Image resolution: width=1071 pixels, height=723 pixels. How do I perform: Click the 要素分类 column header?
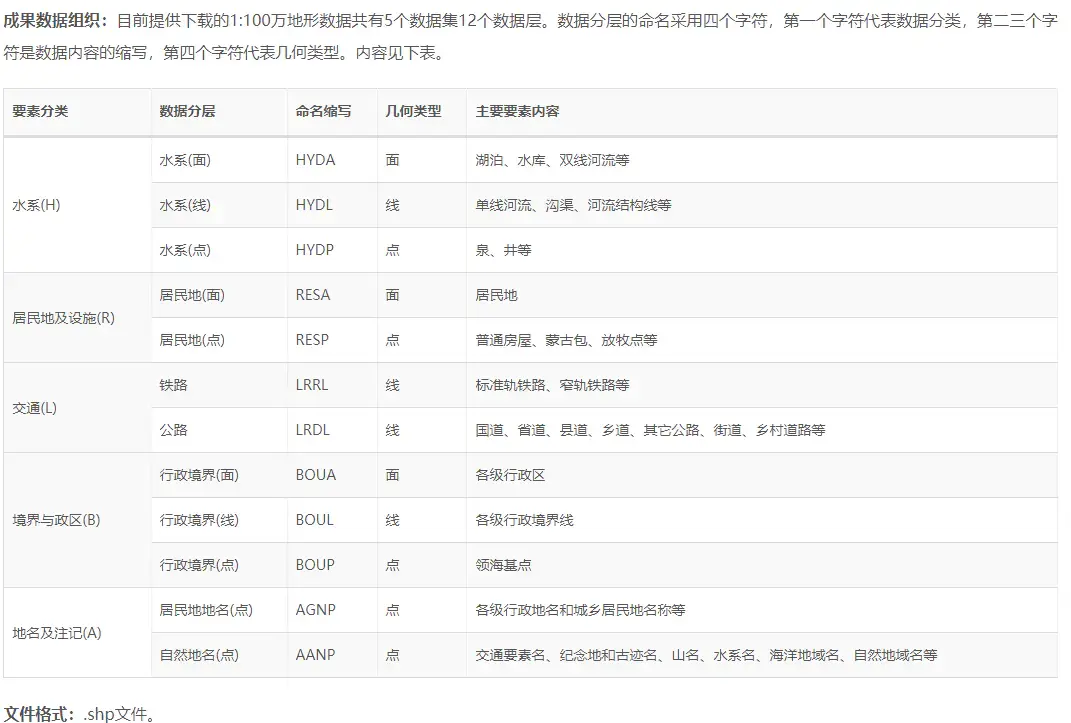(x=40, y=111)
